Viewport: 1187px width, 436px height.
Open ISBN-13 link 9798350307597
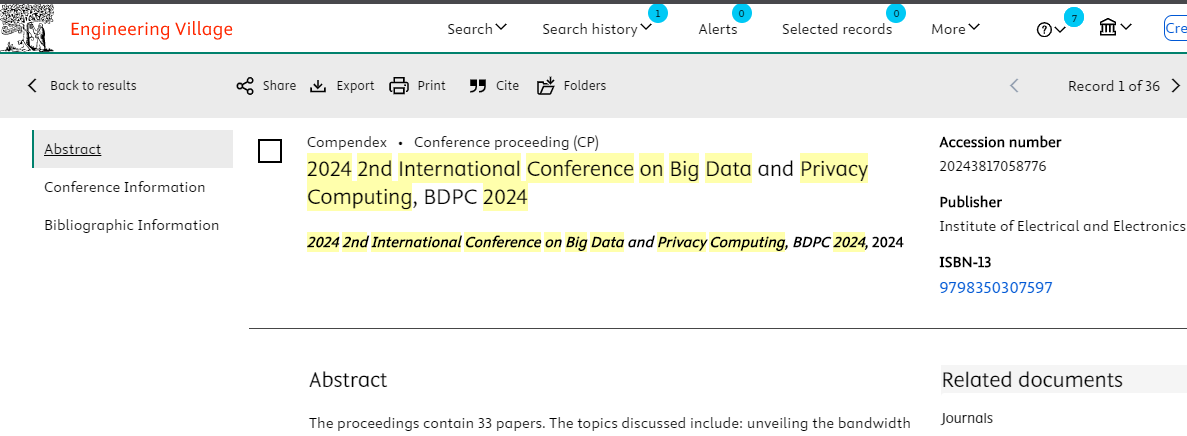[x=995, y=288]
